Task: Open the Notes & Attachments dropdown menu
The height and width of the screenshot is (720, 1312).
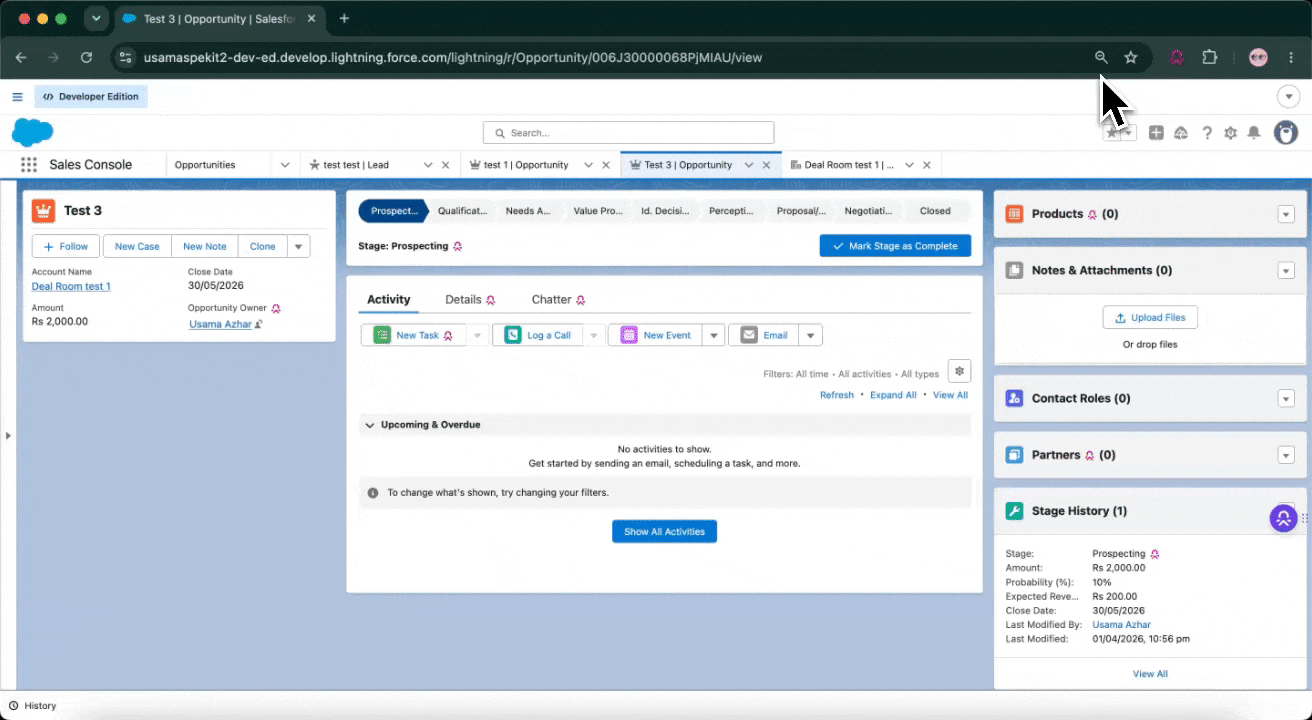Action: coord(1286,271)
